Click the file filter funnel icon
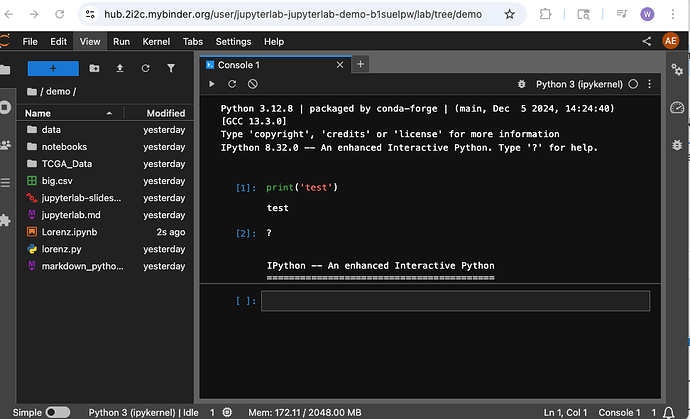 point(171,68)
